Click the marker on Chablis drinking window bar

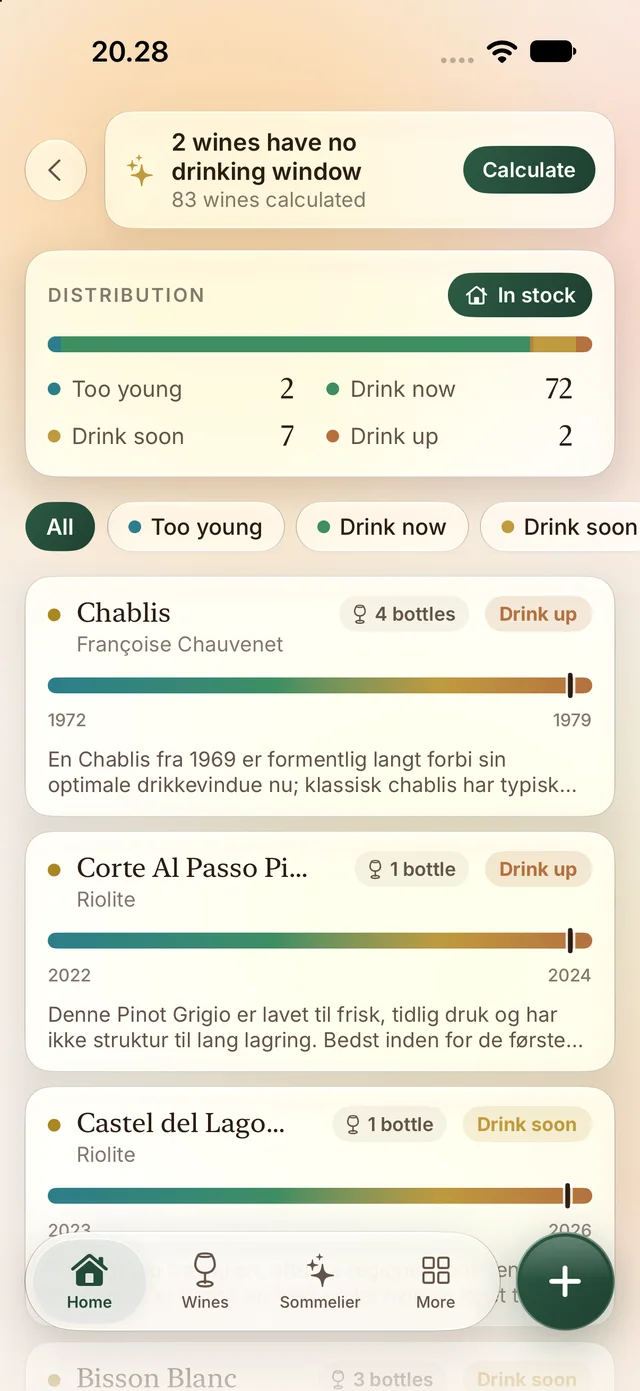point(570,685)
